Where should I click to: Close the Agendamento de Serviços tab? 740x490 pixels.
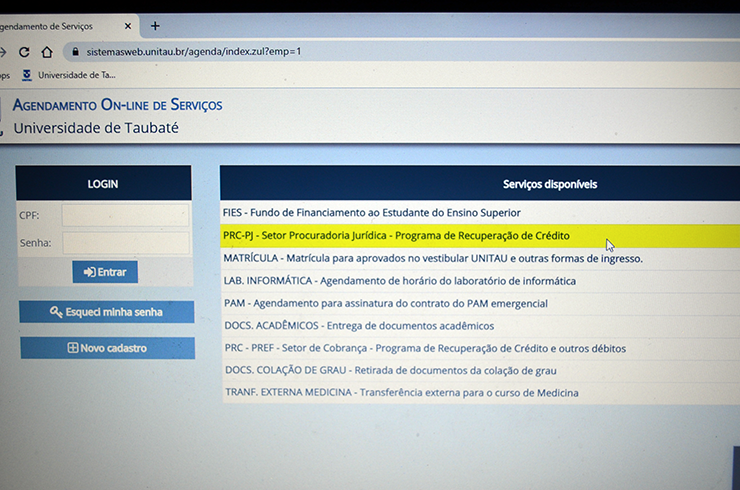click(127, 25)
